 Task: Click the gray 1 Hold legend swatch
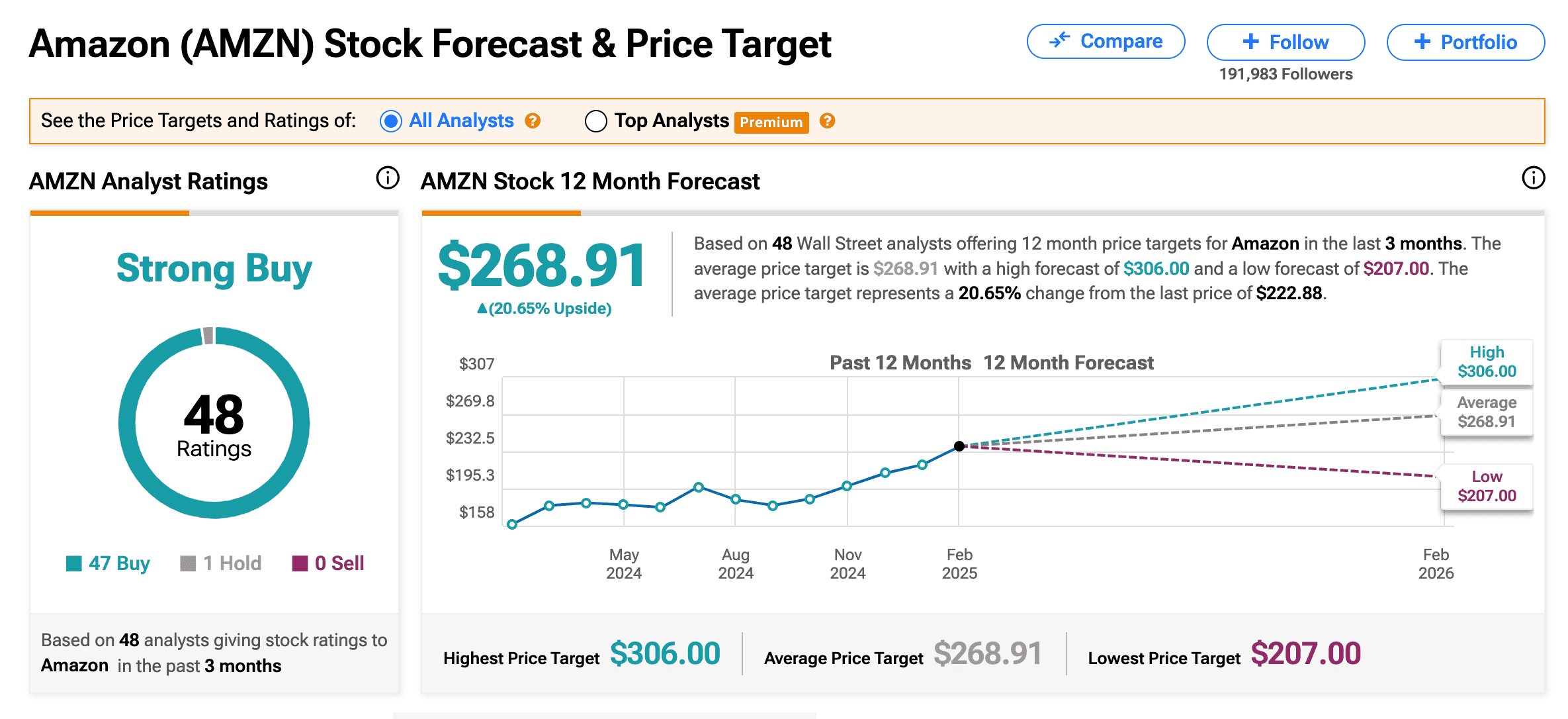[x=188, y=563]
